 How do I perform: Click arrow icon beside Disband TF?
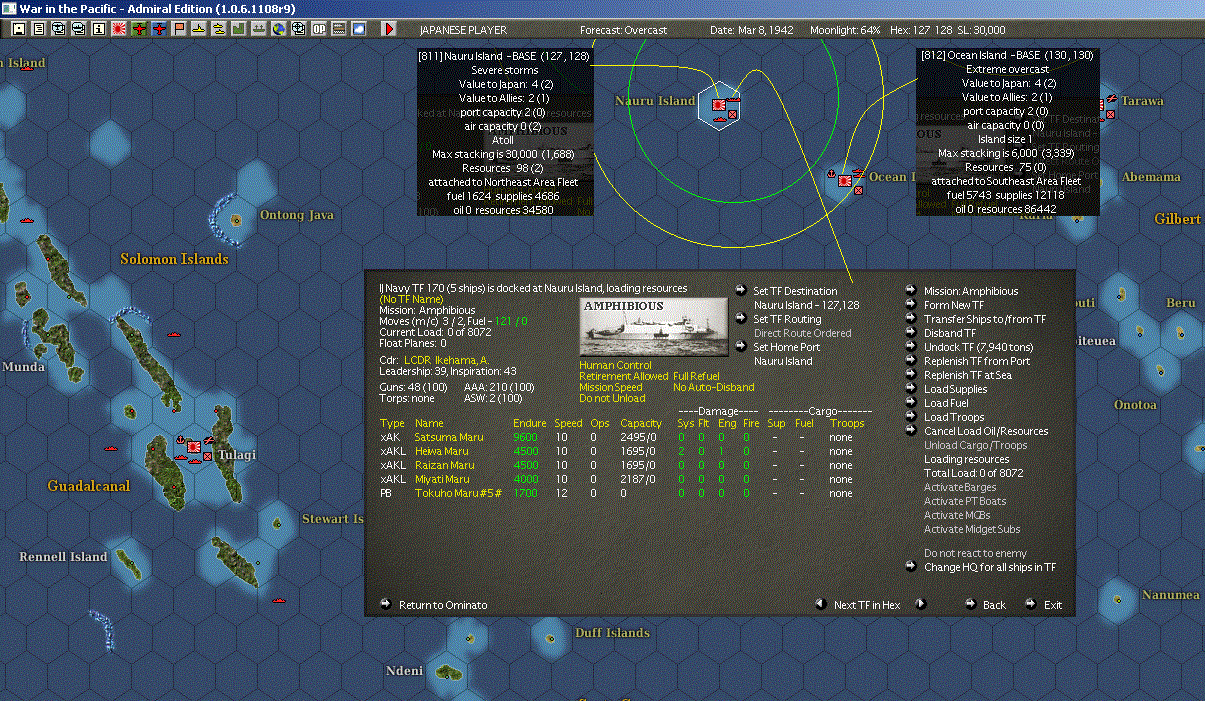click(x=911, y=333)
